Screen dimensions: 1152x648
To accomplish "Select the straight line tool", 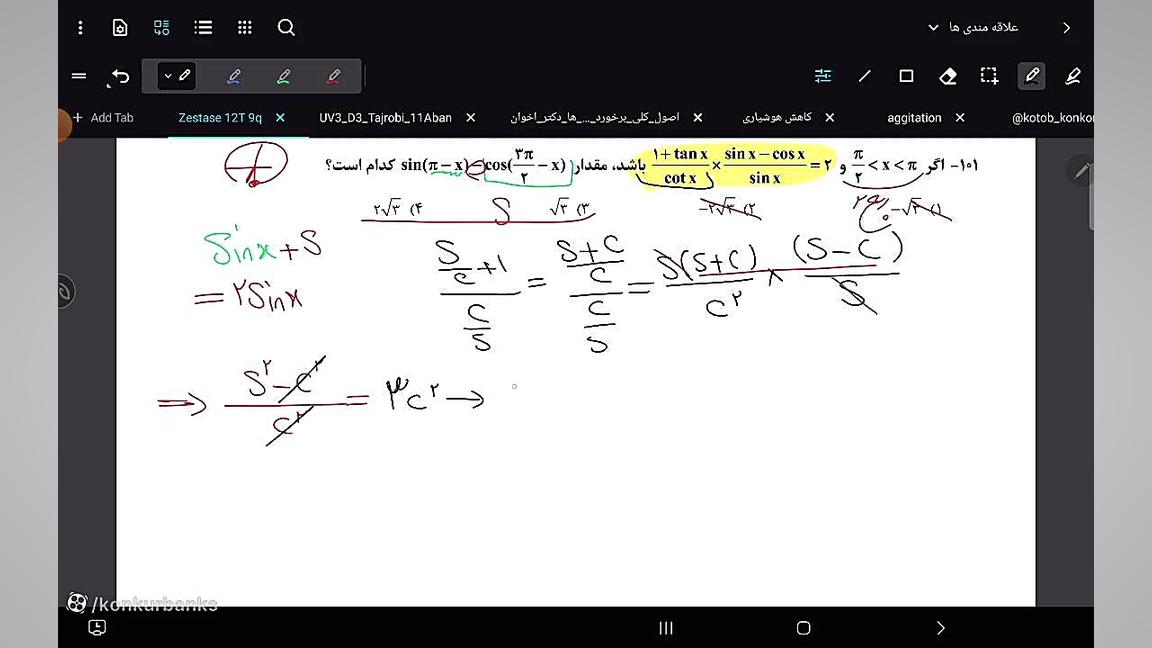I will (x=865, y=76).
